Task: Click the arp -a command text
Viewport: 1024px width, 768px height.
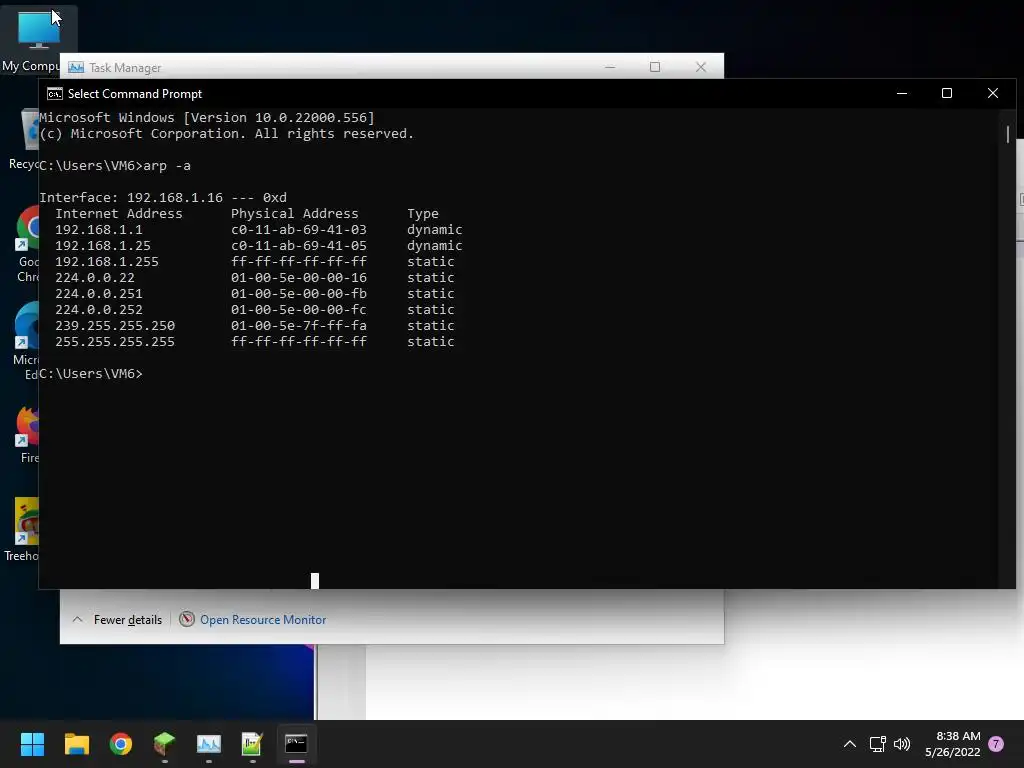Action: [x=167, y=166]
